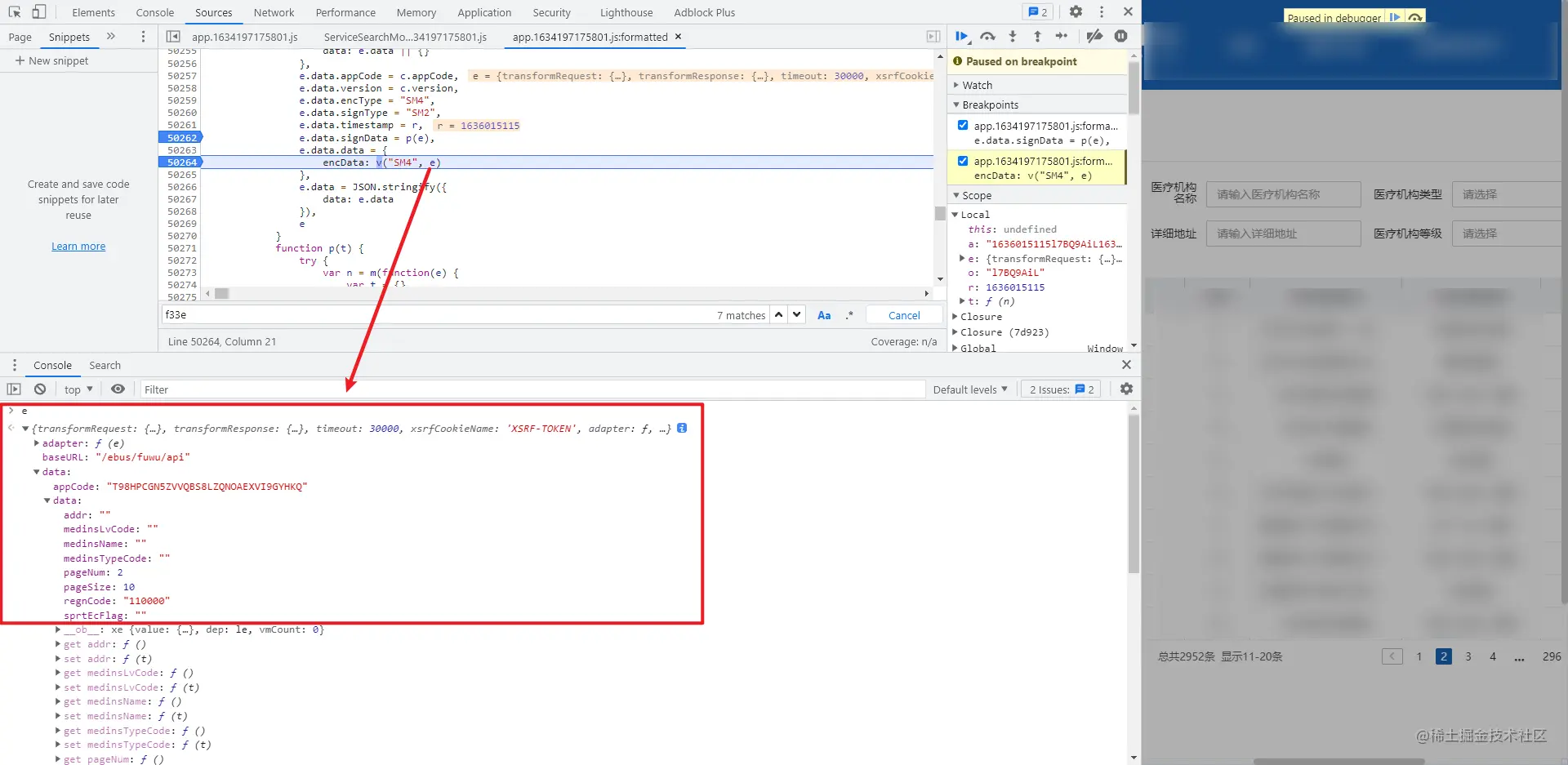This screenshot has height=765, width=1568.
Task: Click previous page arrow in pagination
Action: [x=1392, y=656]
